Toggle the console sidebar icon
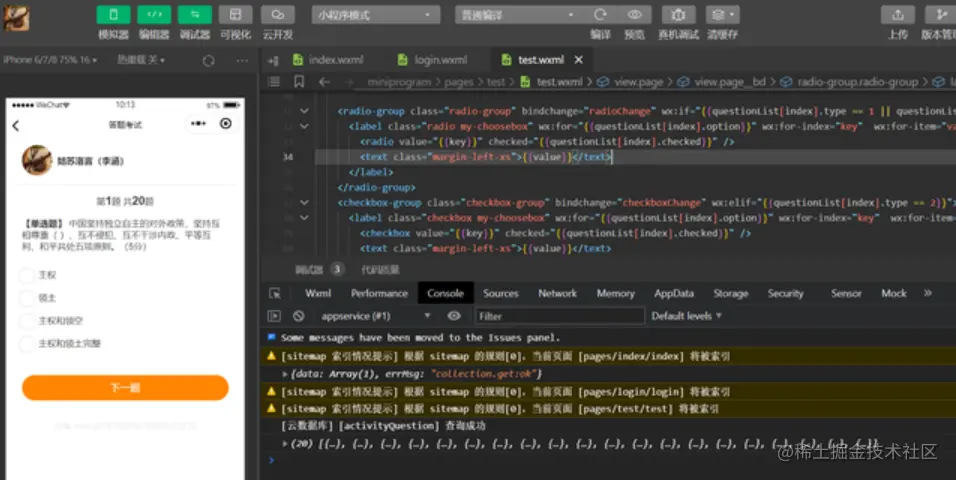 coord(274,316)
